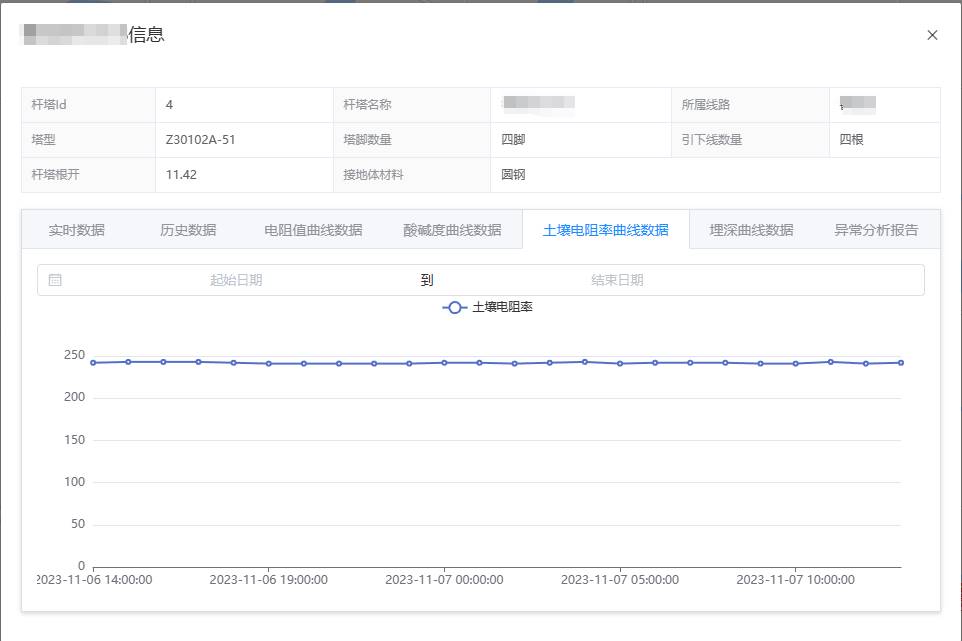Image resolution: width=962 pixels, height=641 pixels.
Task: Close the tower 信息 dialog
Action: 932,35
